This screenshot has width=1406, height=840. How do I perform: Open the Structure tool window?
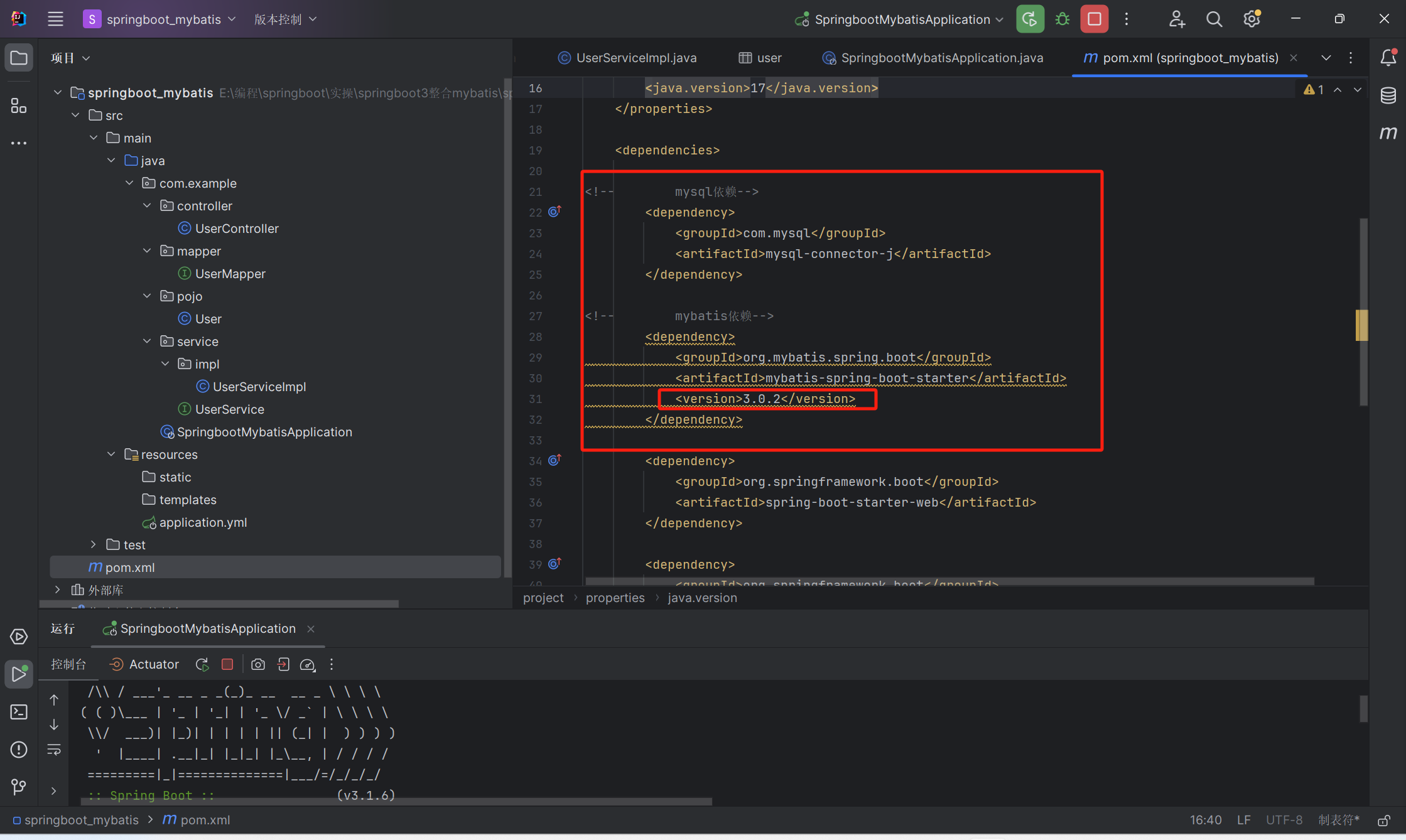19,105
